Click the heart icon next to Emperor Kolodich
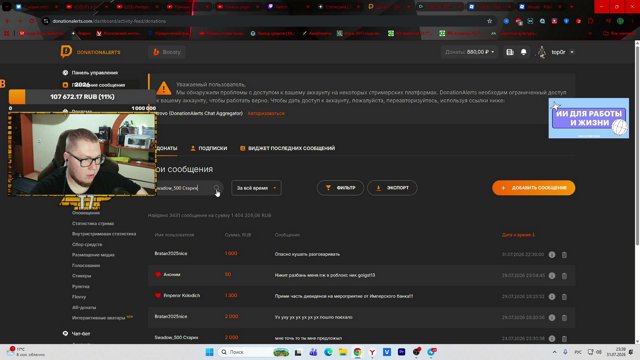 tap(158, 295)
